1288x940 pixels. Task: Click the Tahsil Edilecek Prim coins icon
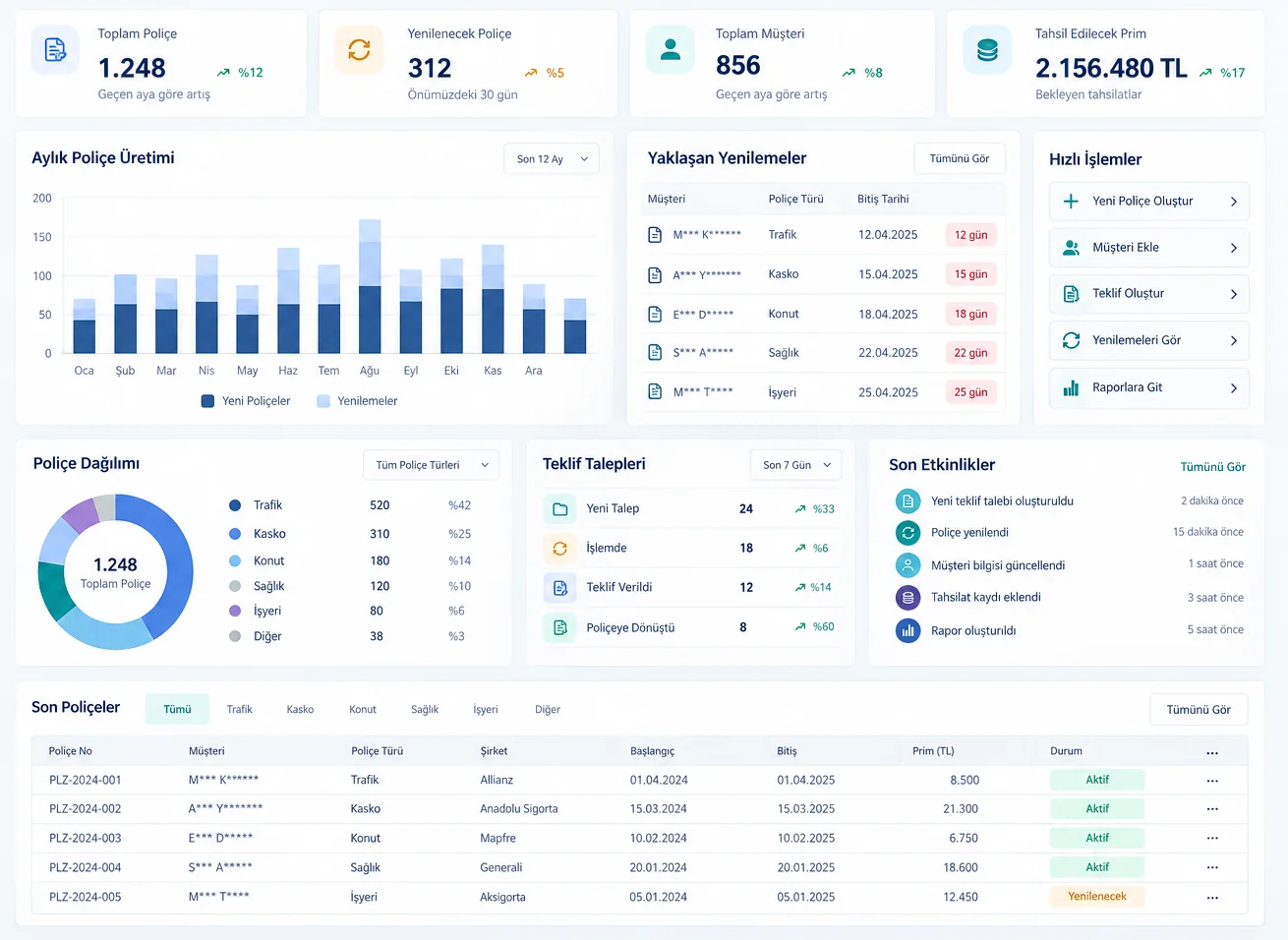pyautogui.click(x=987, y=49)
